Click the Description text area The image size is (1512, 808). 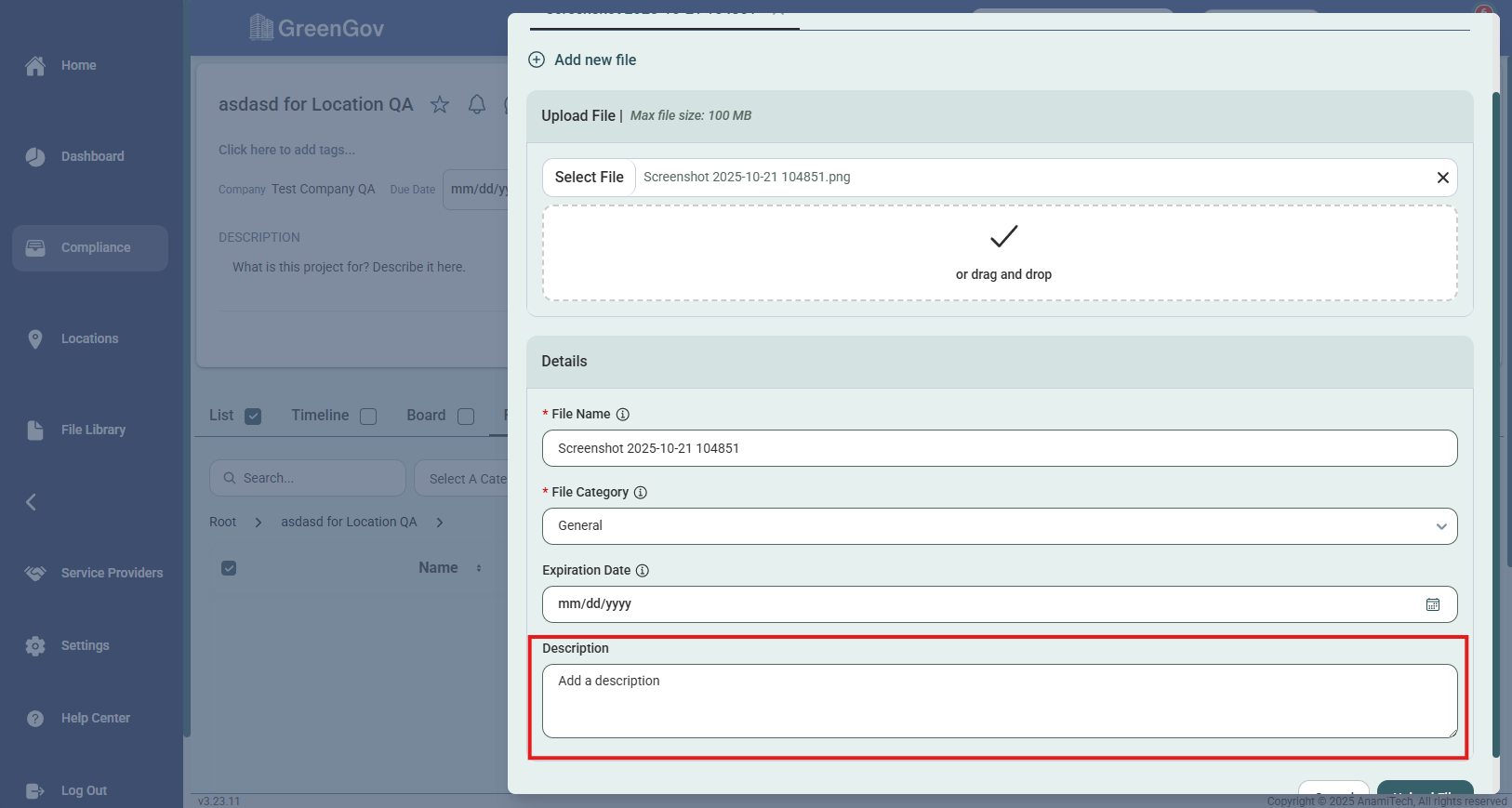tap(1000, 701)
